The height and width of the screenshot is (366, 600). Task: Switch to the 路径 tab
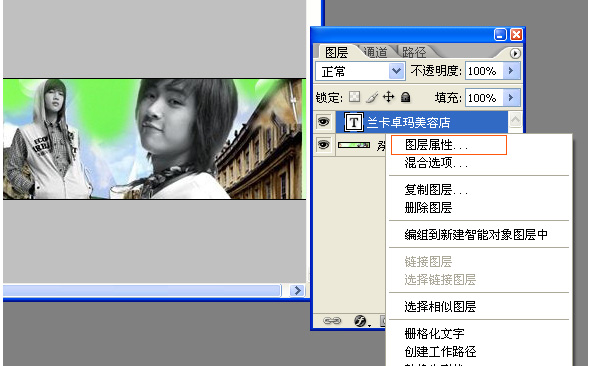[x=414, y=52]
